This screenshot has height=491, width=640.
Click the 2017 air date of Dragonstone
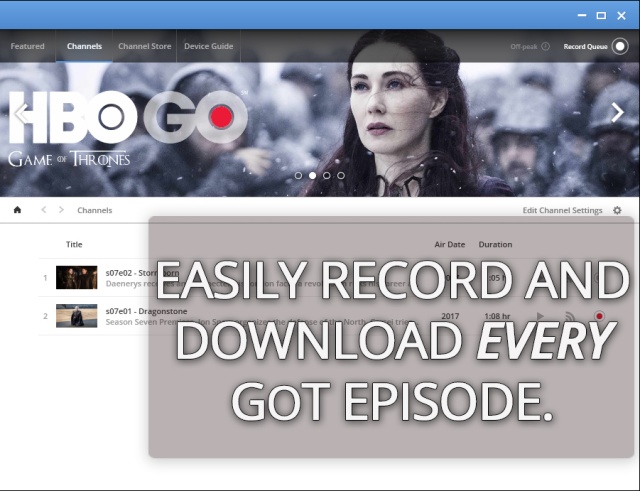[x=450, y=316]
